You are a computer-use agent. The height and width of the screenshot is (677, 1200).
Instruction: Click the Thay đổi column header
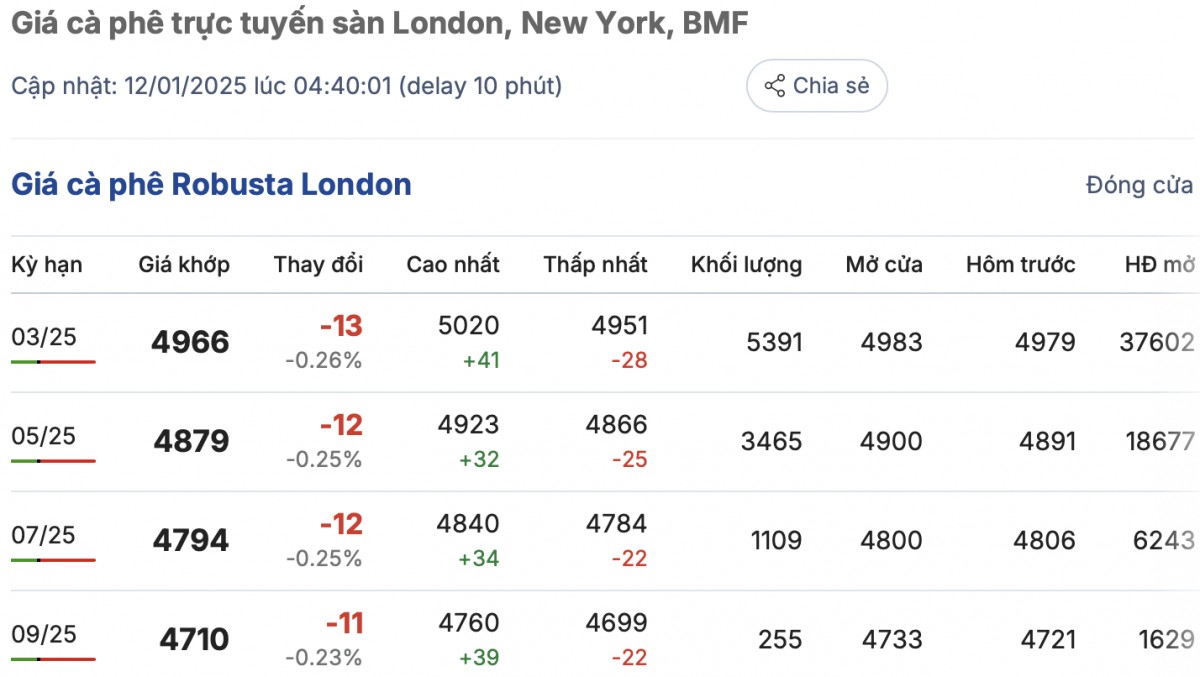[x=318, y=265]
